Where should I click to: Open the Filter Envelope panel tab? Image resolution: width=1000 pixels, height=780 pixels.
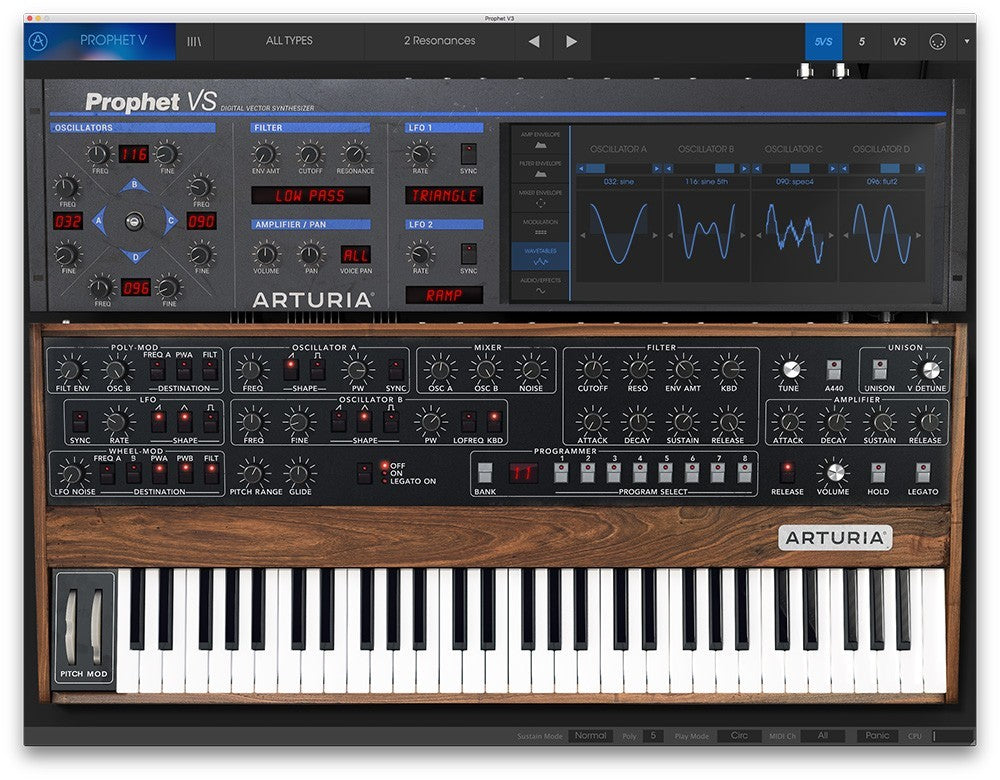click(540, 169)
